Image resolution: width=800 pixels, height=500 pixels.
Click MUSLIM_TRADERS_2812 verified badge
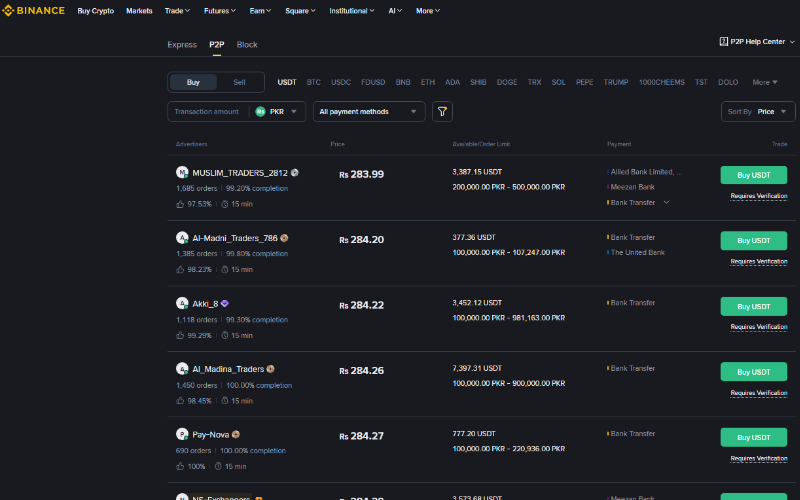294,173
